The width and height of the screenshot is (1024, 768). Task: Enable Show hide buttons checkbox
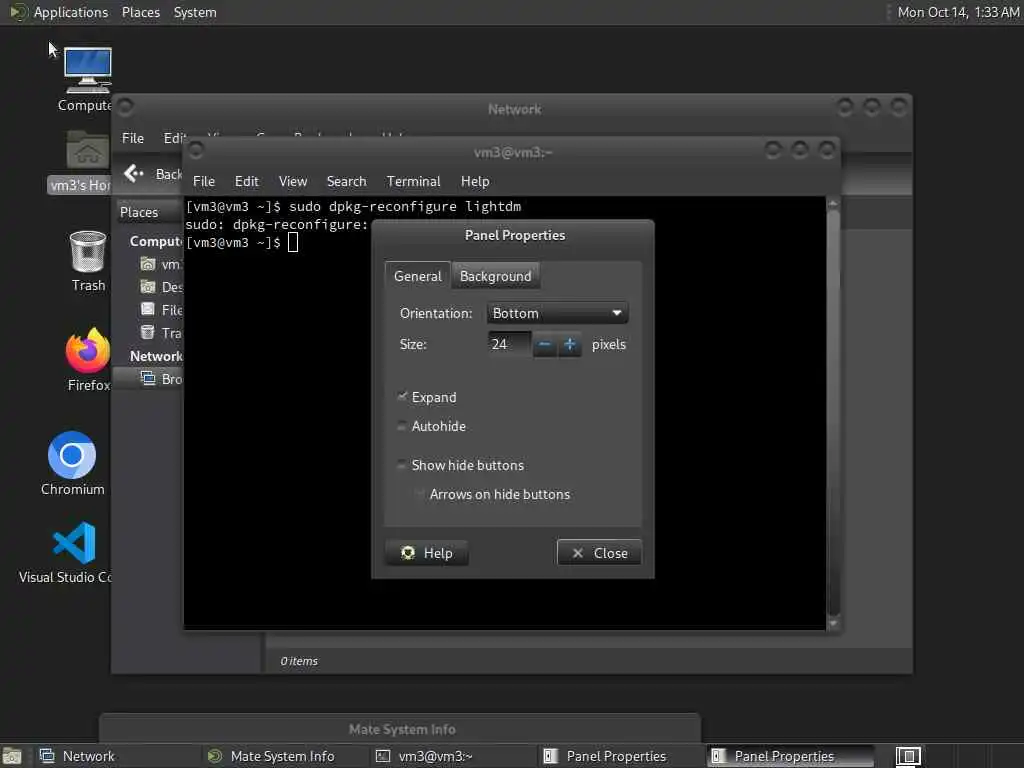coord(402,465)
